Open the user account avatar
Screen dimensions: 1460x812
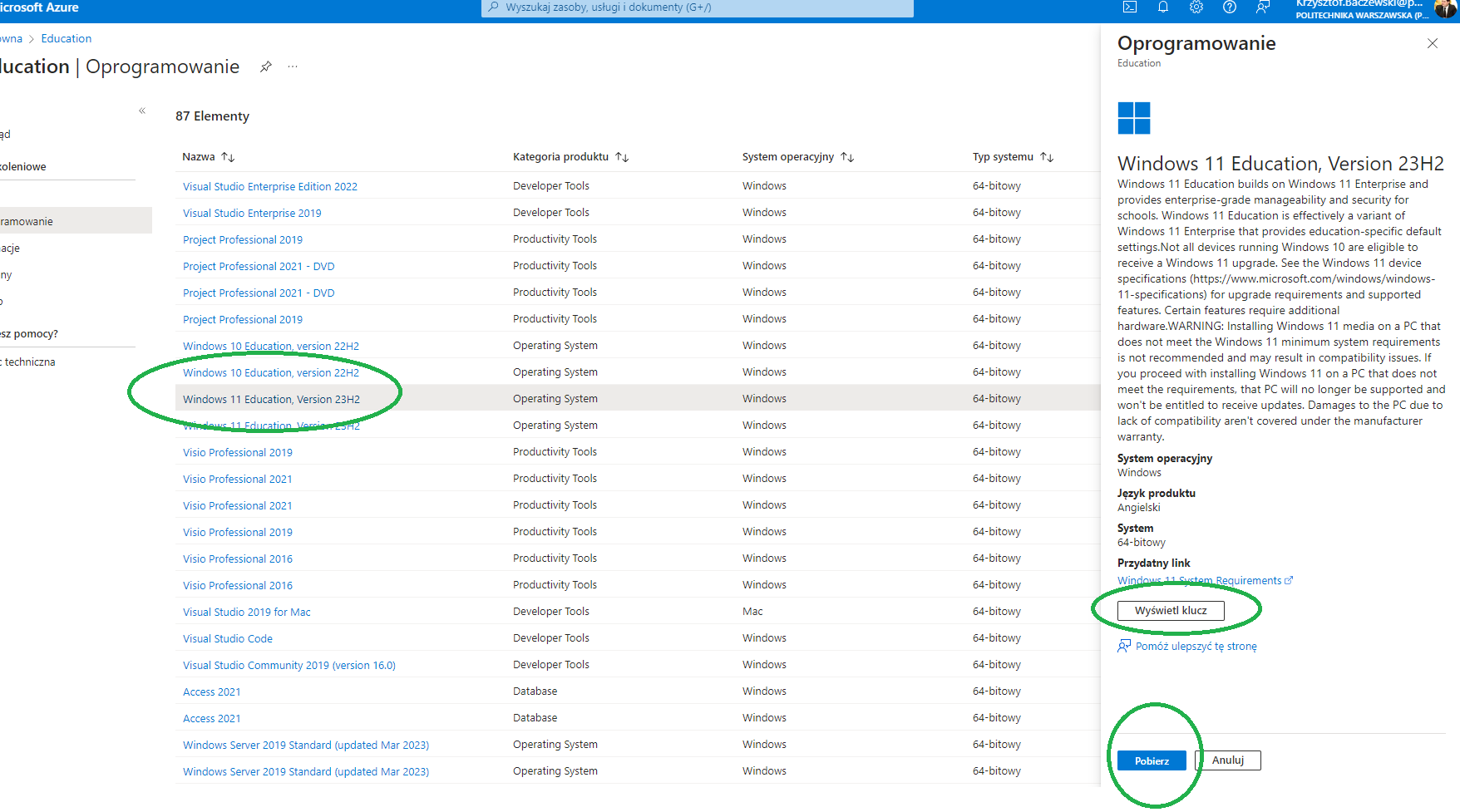click(x=1445, y=8)
